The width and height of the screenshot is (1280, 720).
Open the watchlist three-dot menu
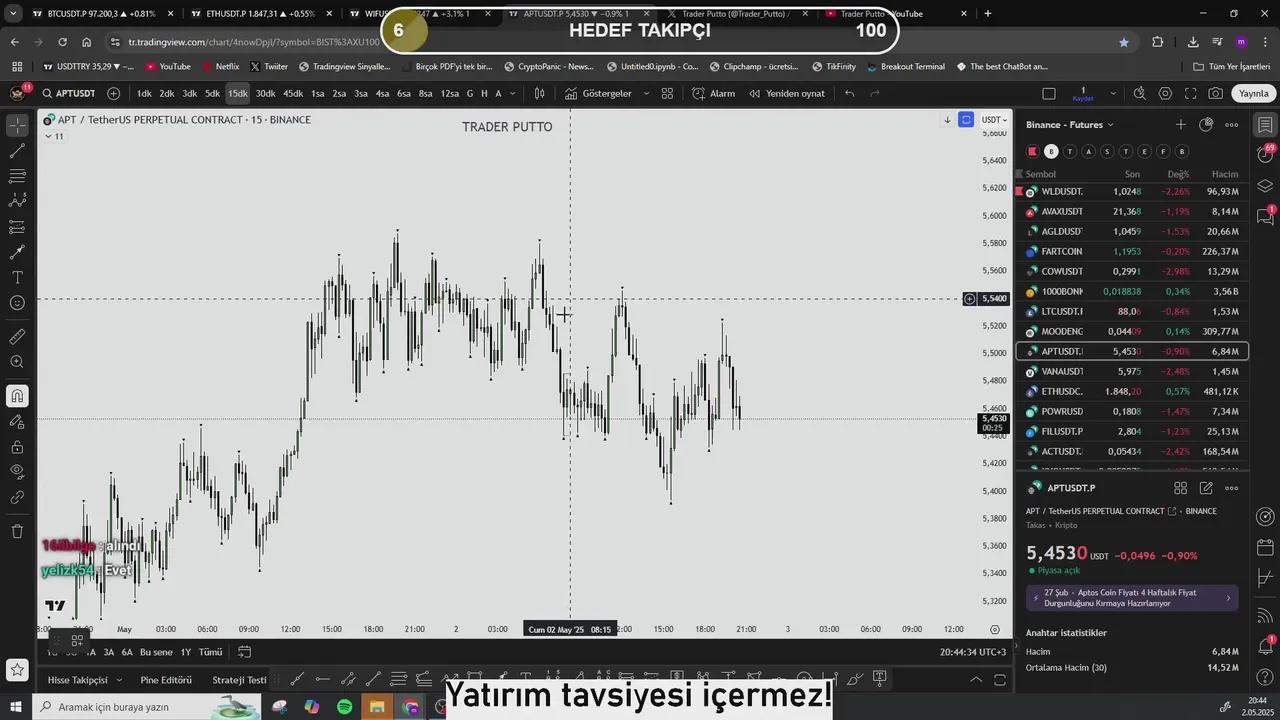click(x=1232, y=125)
